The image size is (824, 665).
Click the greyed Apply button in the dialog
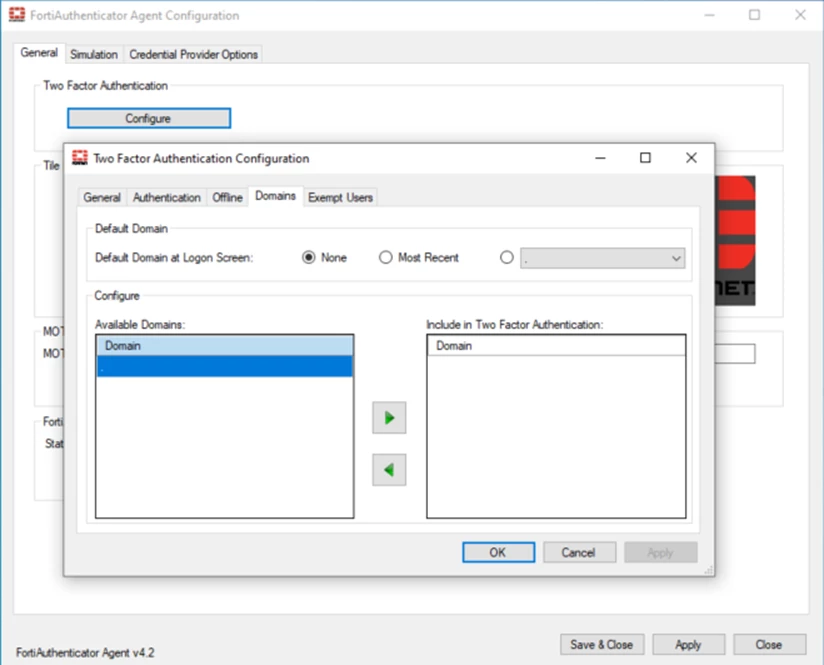click(660, 553)
